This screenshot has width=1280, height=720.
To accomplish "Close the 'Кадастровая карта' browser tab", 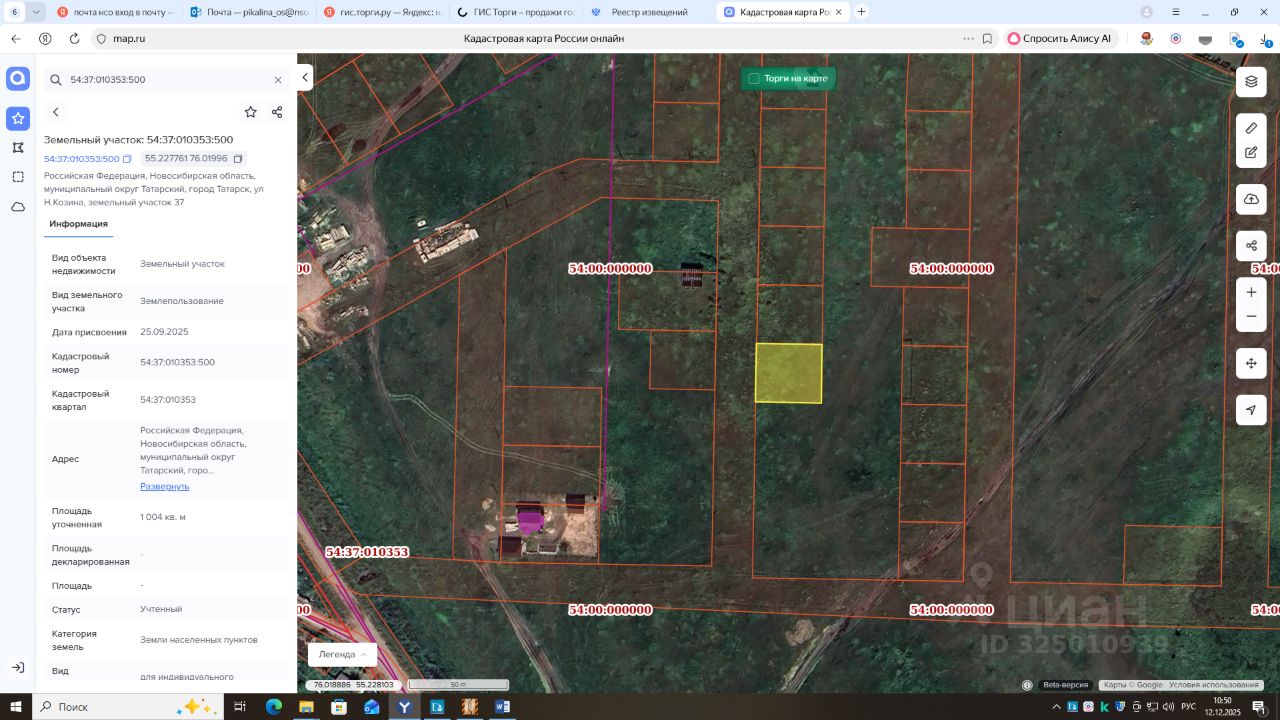I will click(837, 12).
